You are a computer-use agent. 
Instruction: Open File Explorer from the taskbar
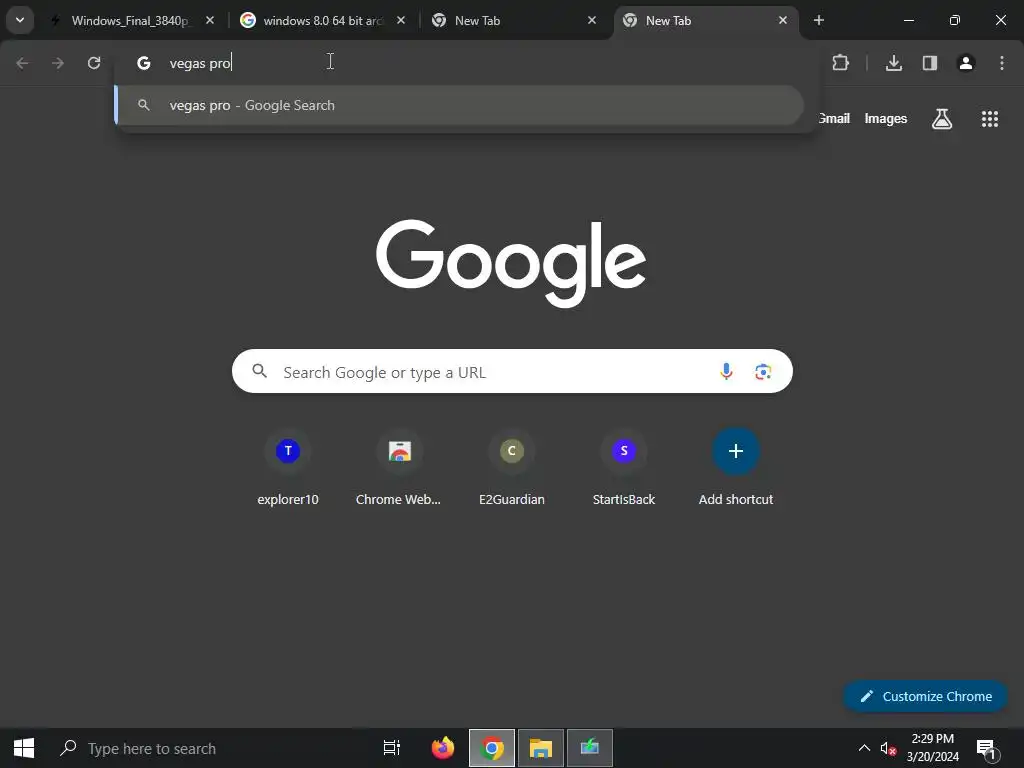[x=541, y=748]
